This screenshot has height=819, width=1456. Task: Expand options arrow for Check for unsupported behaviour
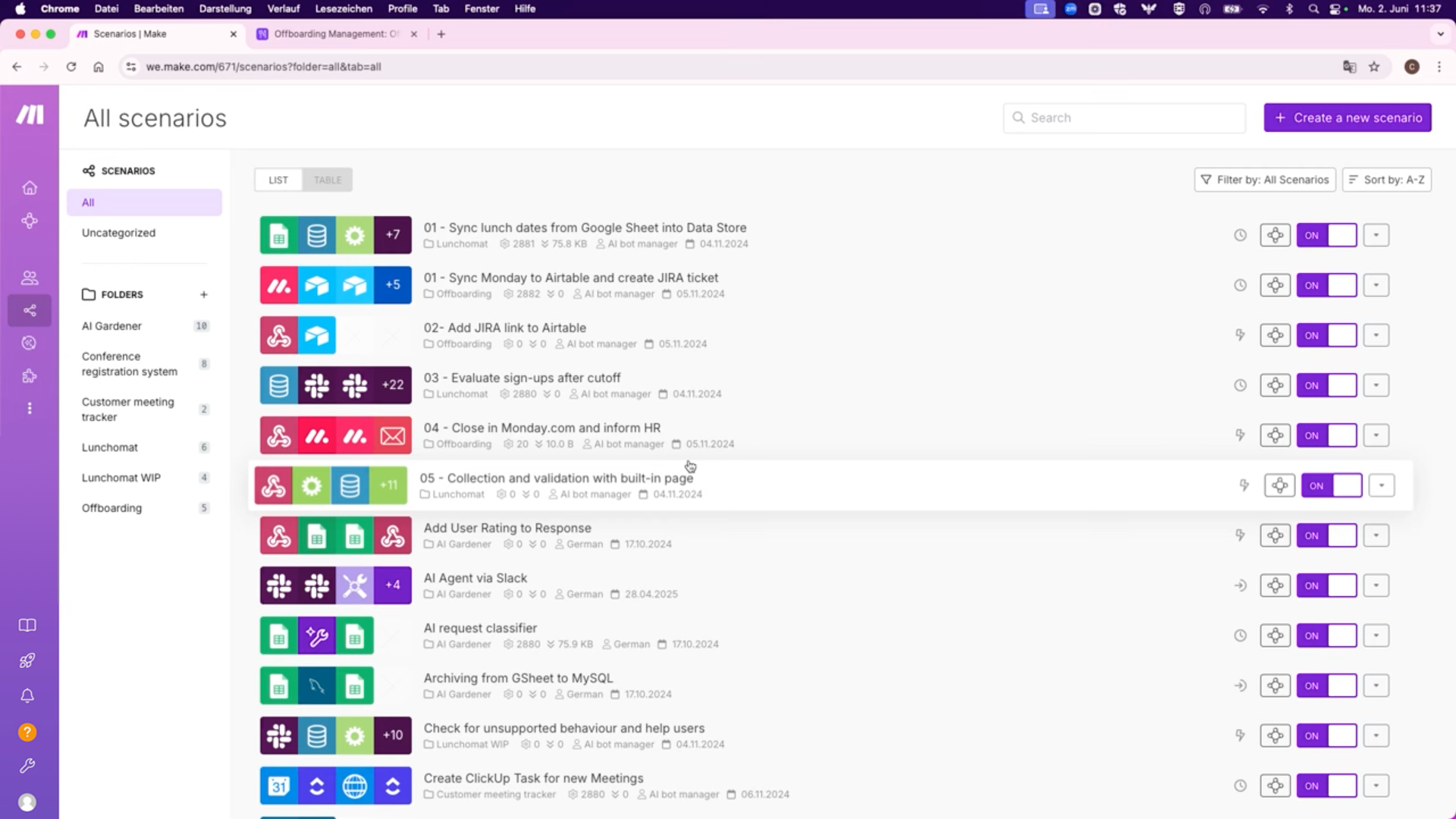pos(1376,736)
